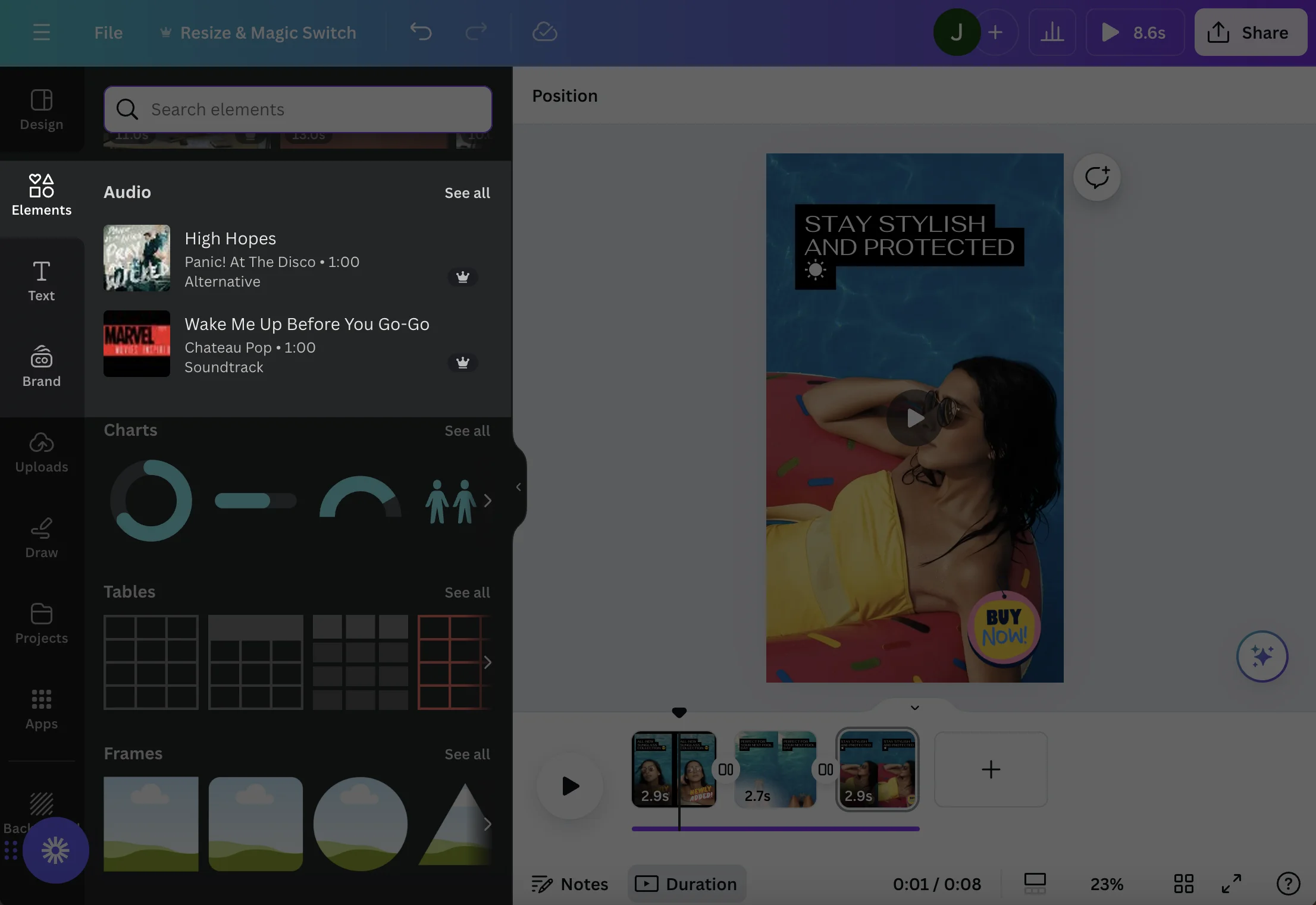Toggle the Notes panel
This screenshot has width=1316, height=905.
[x=569, y=884]
